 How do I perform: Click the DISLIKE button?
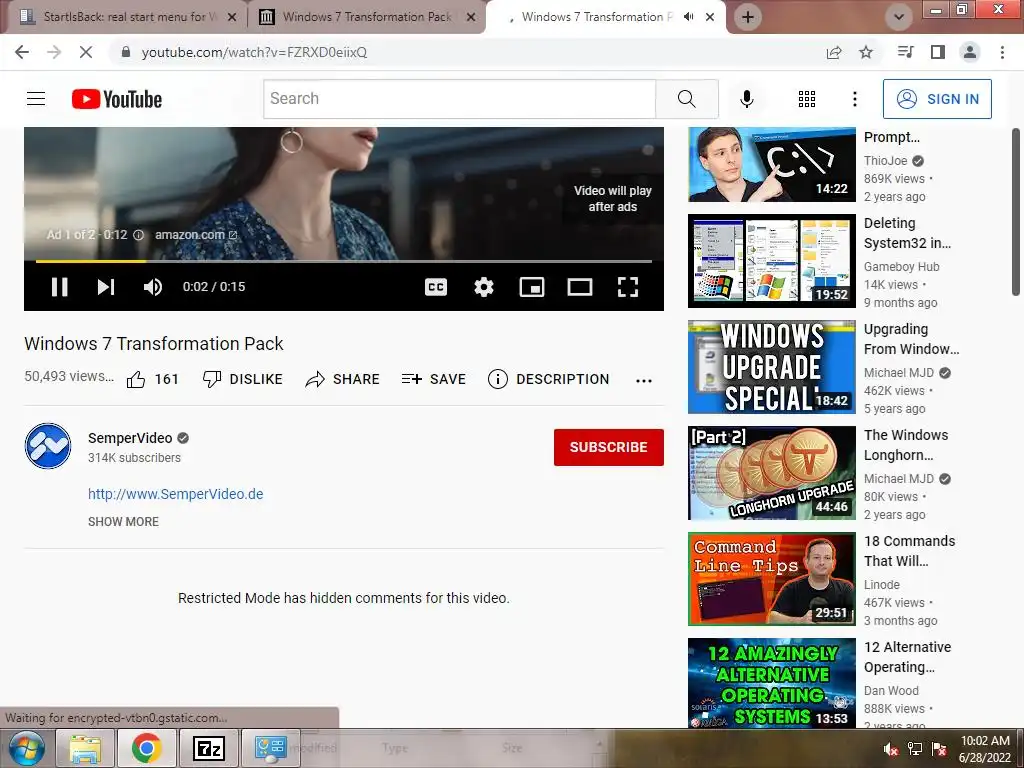(242, 379)
